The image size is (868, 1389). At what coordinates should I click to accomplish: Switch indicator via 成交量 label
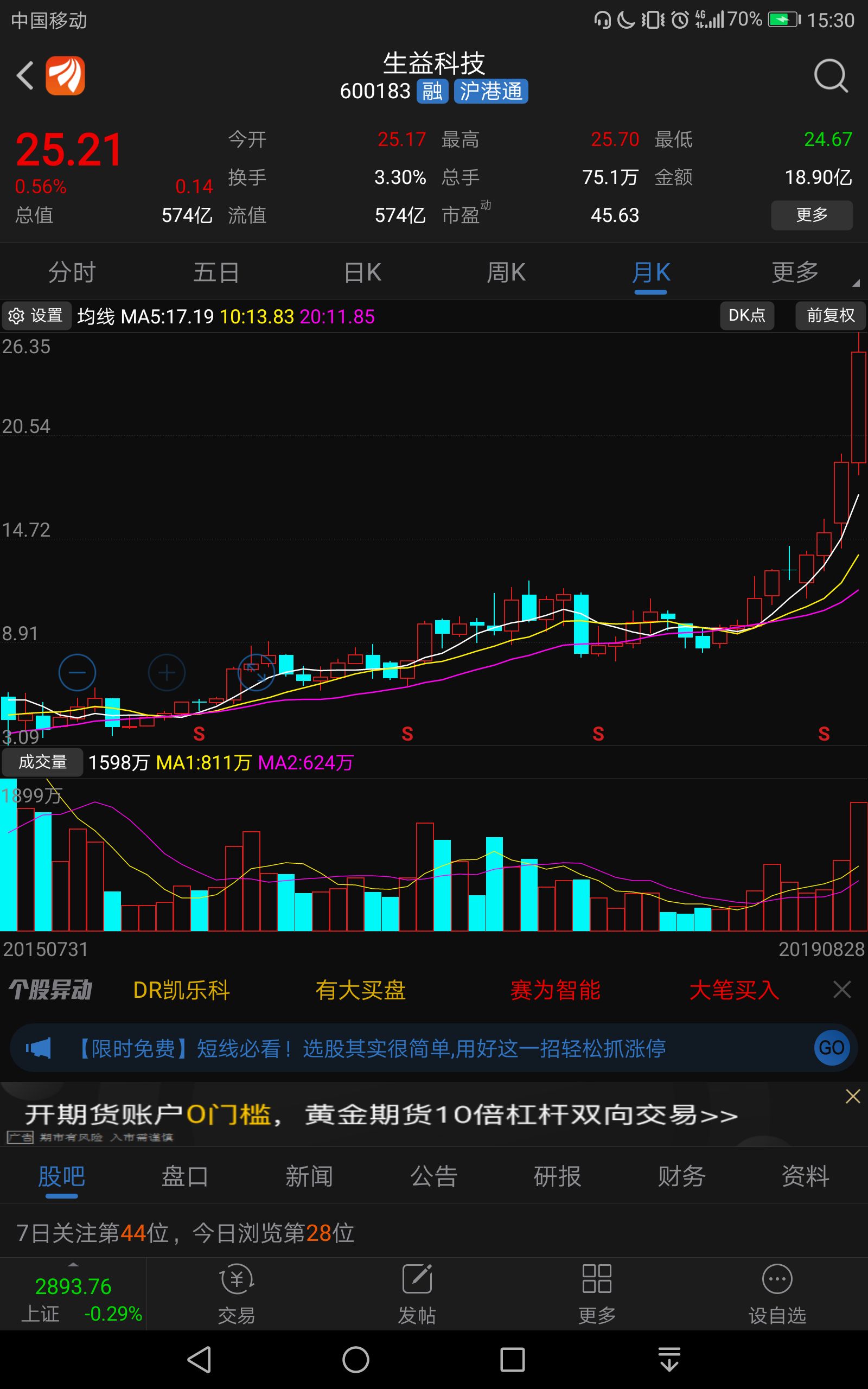(x=42, y=762)
